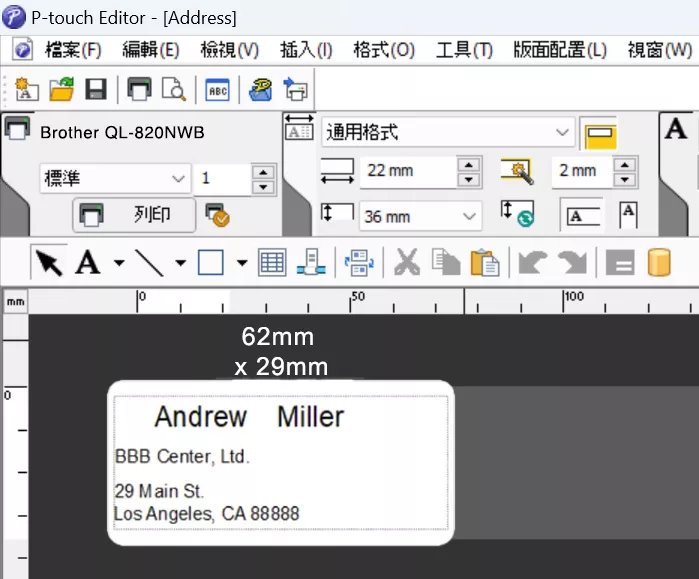Click the Open file folder icon
699x579 pixels.
(62, 90)
